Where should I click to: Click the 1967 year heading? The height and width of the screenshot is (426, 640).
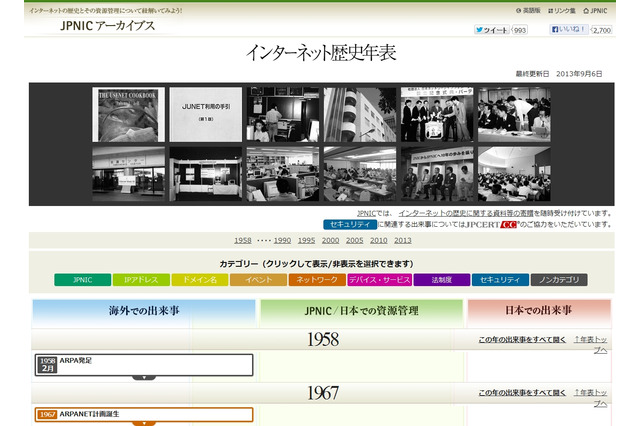(x=323, y=393)
